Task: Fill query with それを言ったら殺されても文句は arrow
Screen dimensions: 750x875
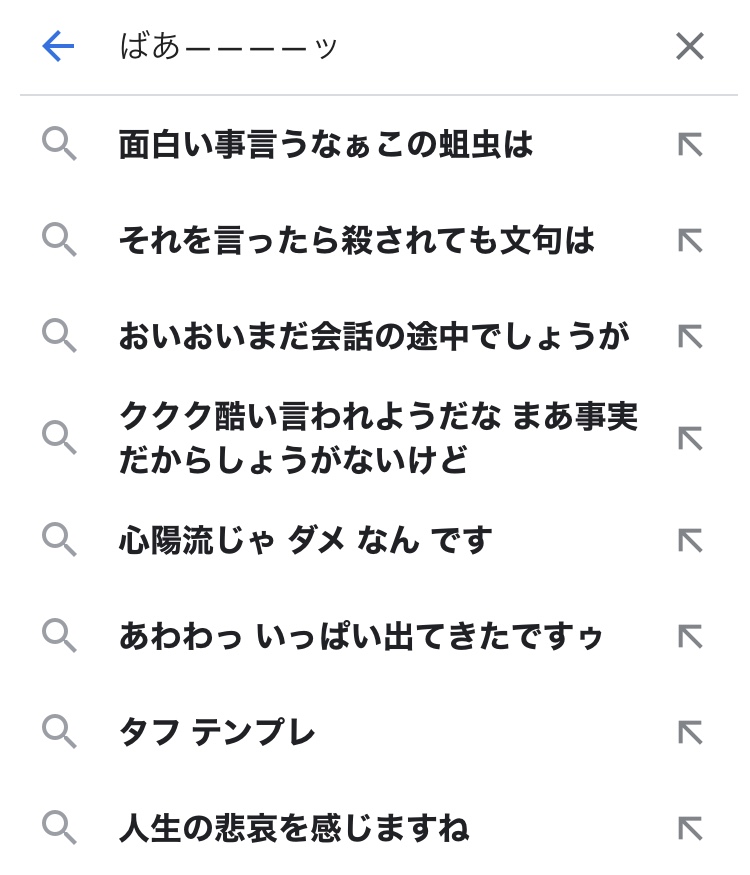Action: 689,240
